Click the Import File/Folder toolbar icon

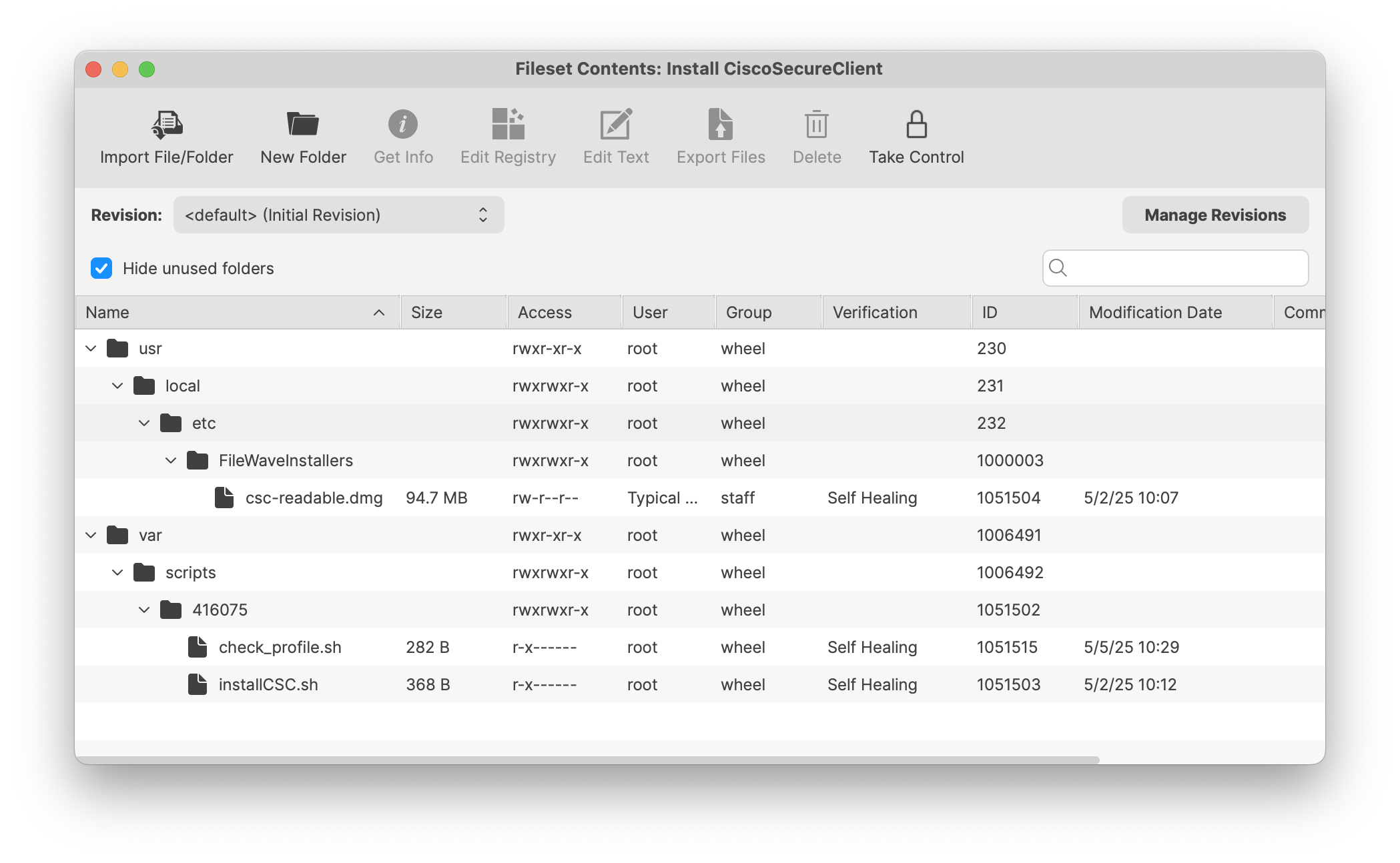(x=167, y=124)
